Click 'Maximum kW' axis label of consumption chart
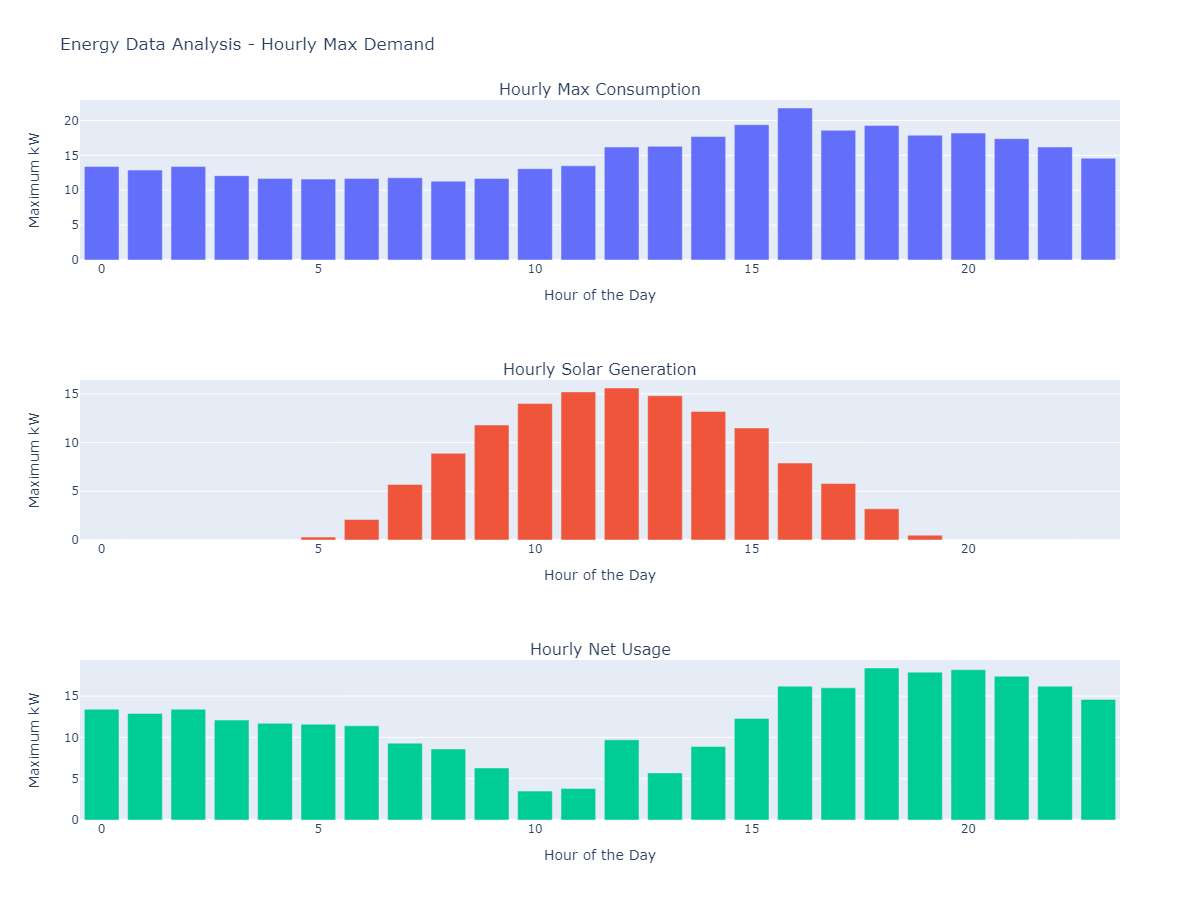 35,180
